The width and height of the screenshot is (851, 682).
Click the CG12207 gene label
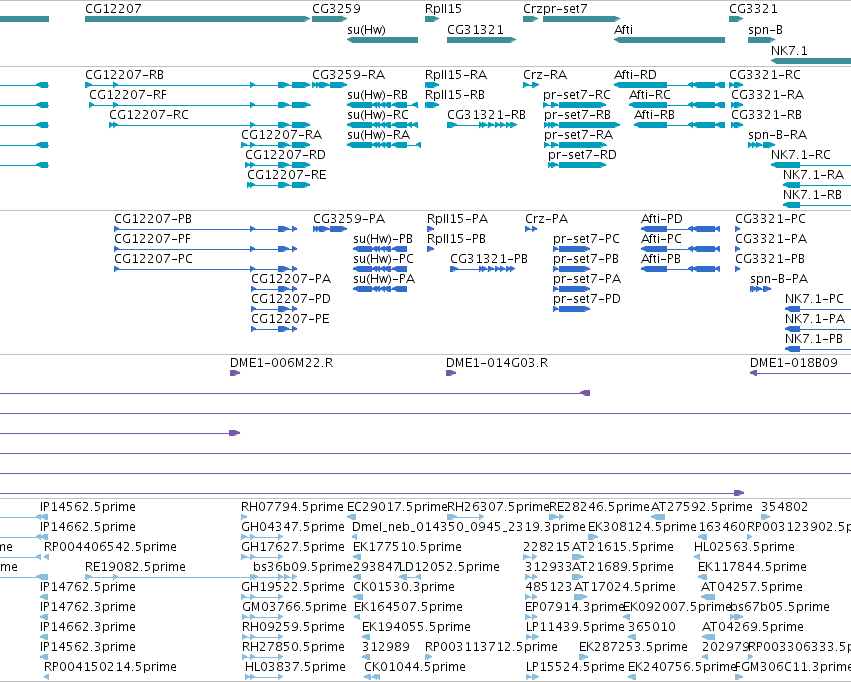113,9
